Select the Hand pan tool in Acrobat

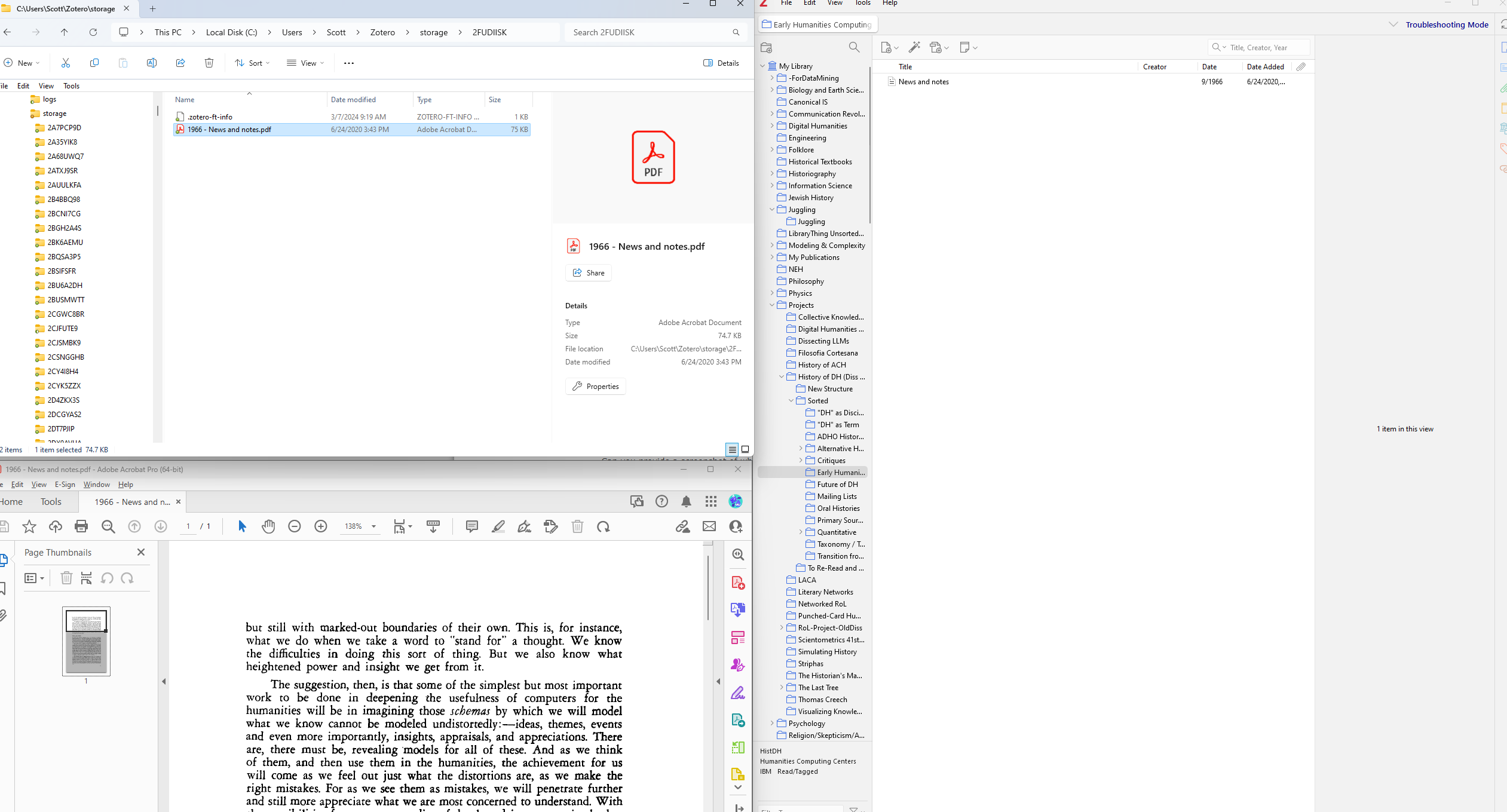tap(268, 526)
